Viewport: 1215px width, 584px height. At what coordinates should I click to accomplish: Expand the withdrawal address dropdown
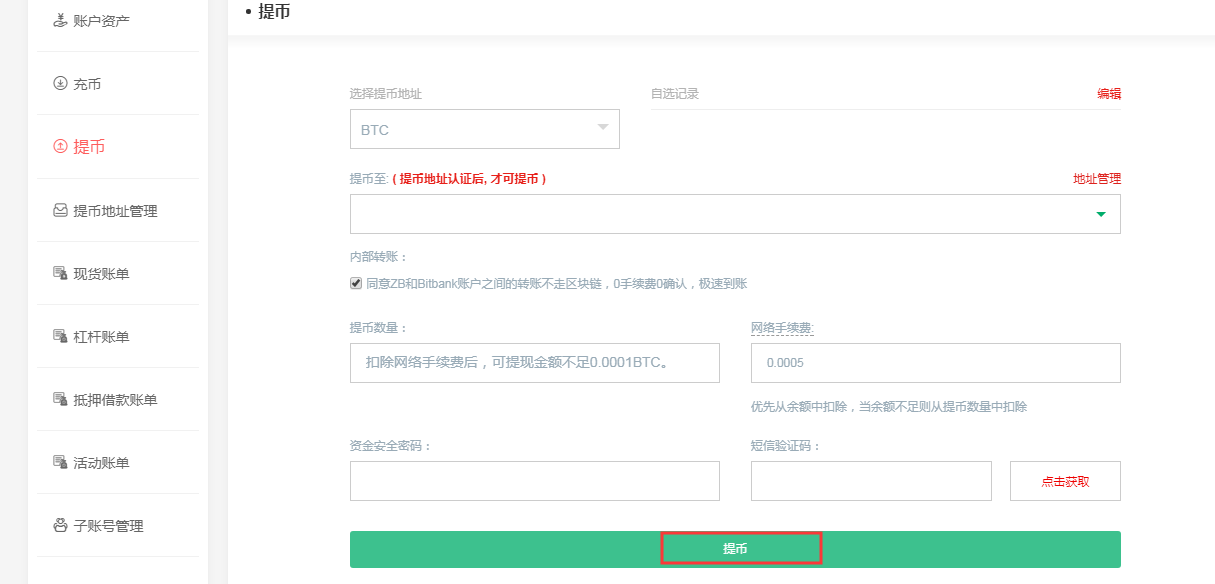pos(1099,213)
